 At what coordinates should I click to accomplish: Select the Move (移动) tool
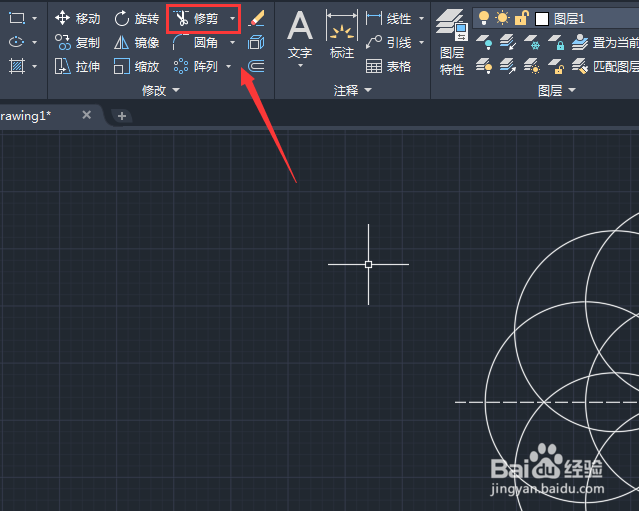click(77, 18)
